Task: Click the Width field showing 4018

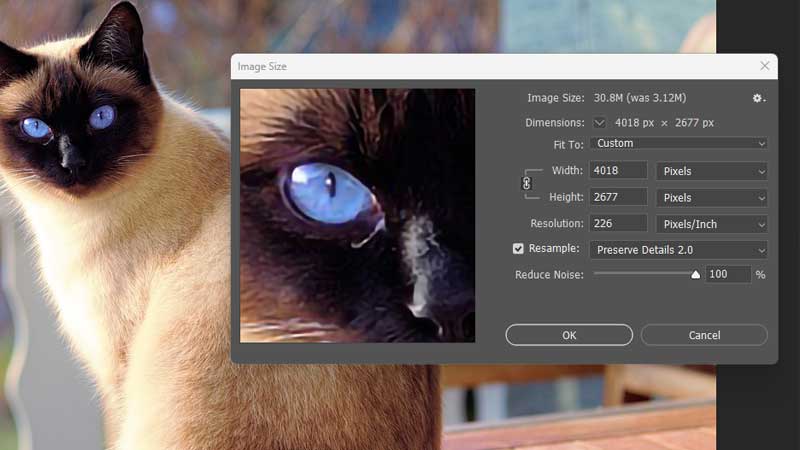Action: (x=618, y=170)
